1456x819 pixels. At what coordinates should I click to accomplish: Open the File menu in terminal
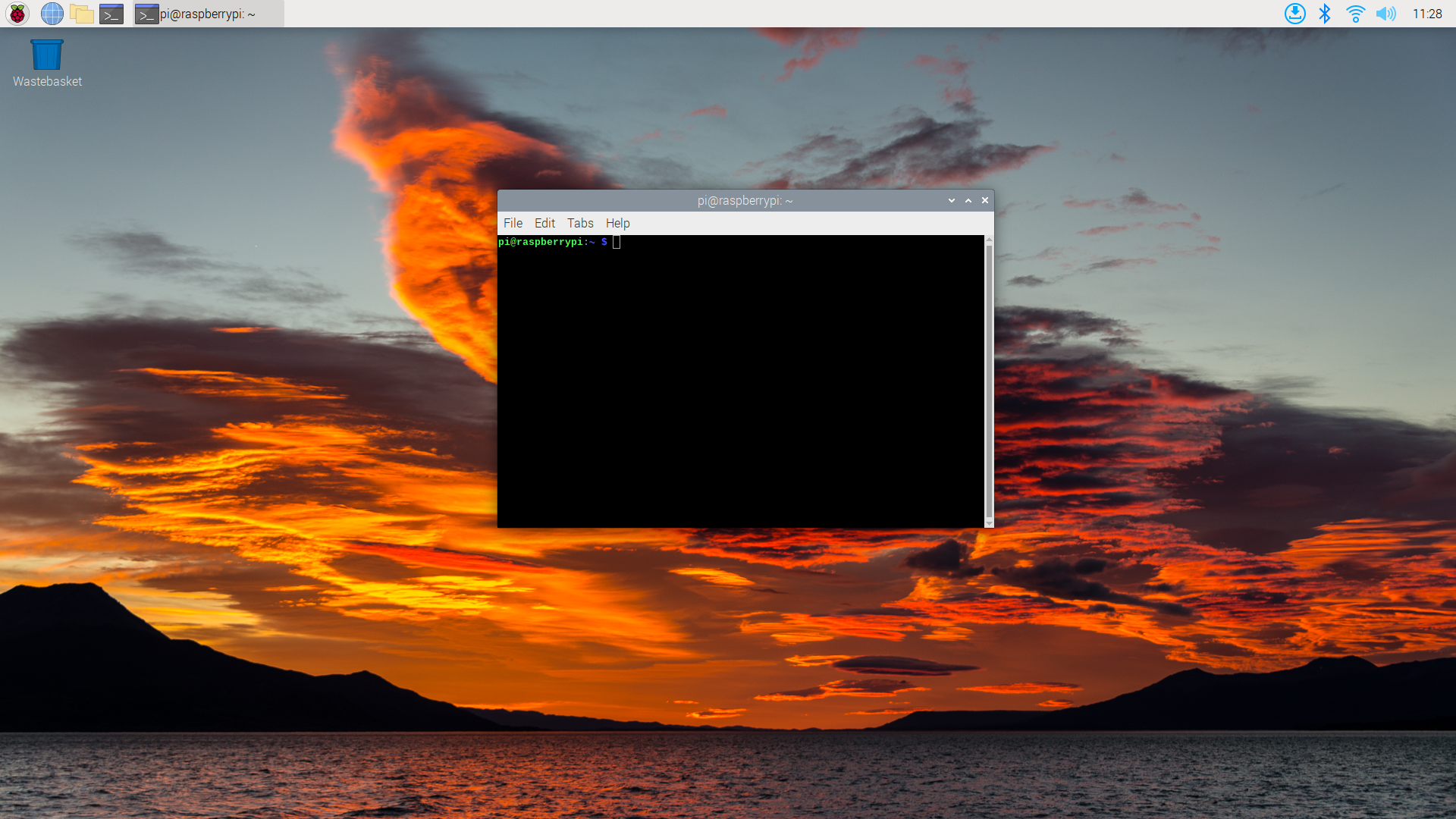click(x=513, y=223)
